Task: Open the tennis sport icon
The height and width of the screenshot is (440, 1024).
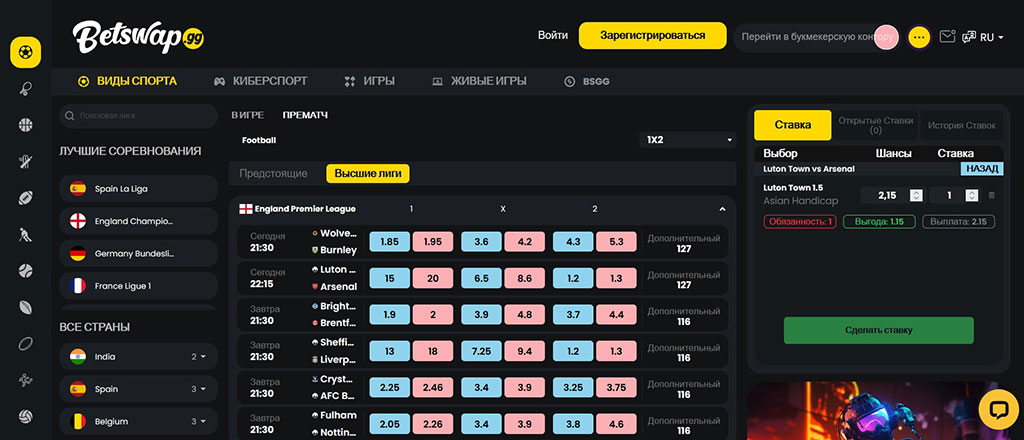Action: (25, 89)
